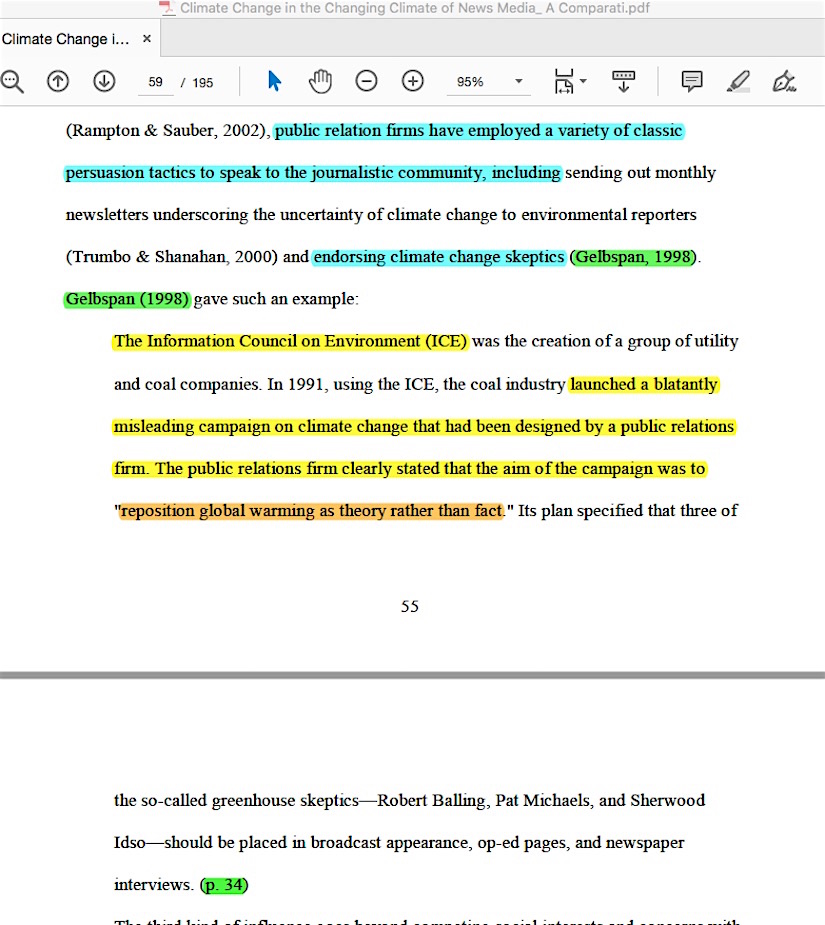Screen dimensions: 825x925
Task: Click the scrolling mode keyboard-arrow icon
Action: tap(624, 82)
